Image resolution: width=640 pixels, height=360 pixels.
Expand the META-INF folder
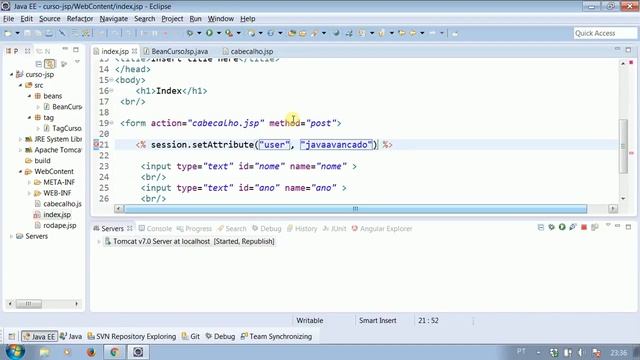pyautogui.click(x=29, y=182)
